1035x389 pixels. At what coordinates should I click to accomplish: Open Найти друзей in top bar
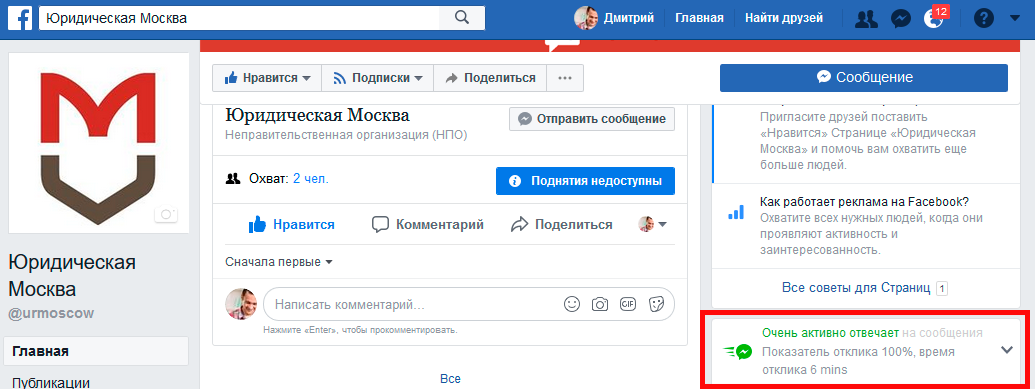pos(784,18)
